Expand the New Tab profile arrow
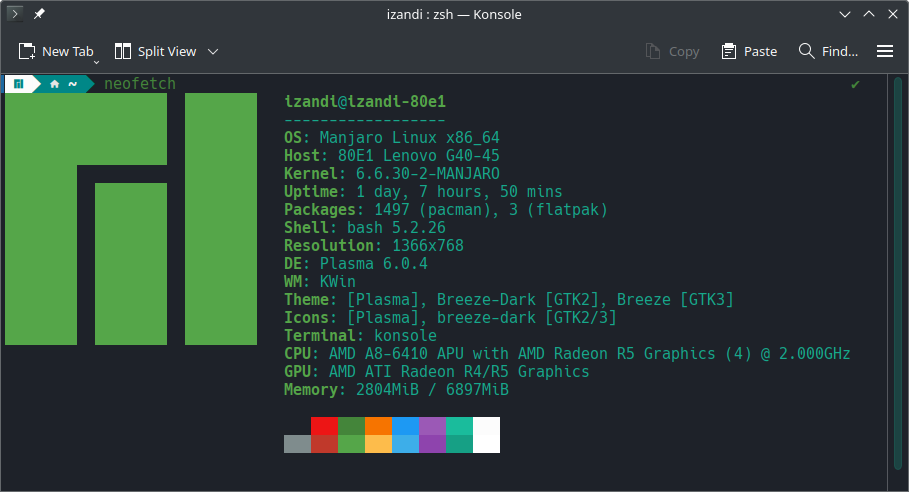 pos(96,62)
